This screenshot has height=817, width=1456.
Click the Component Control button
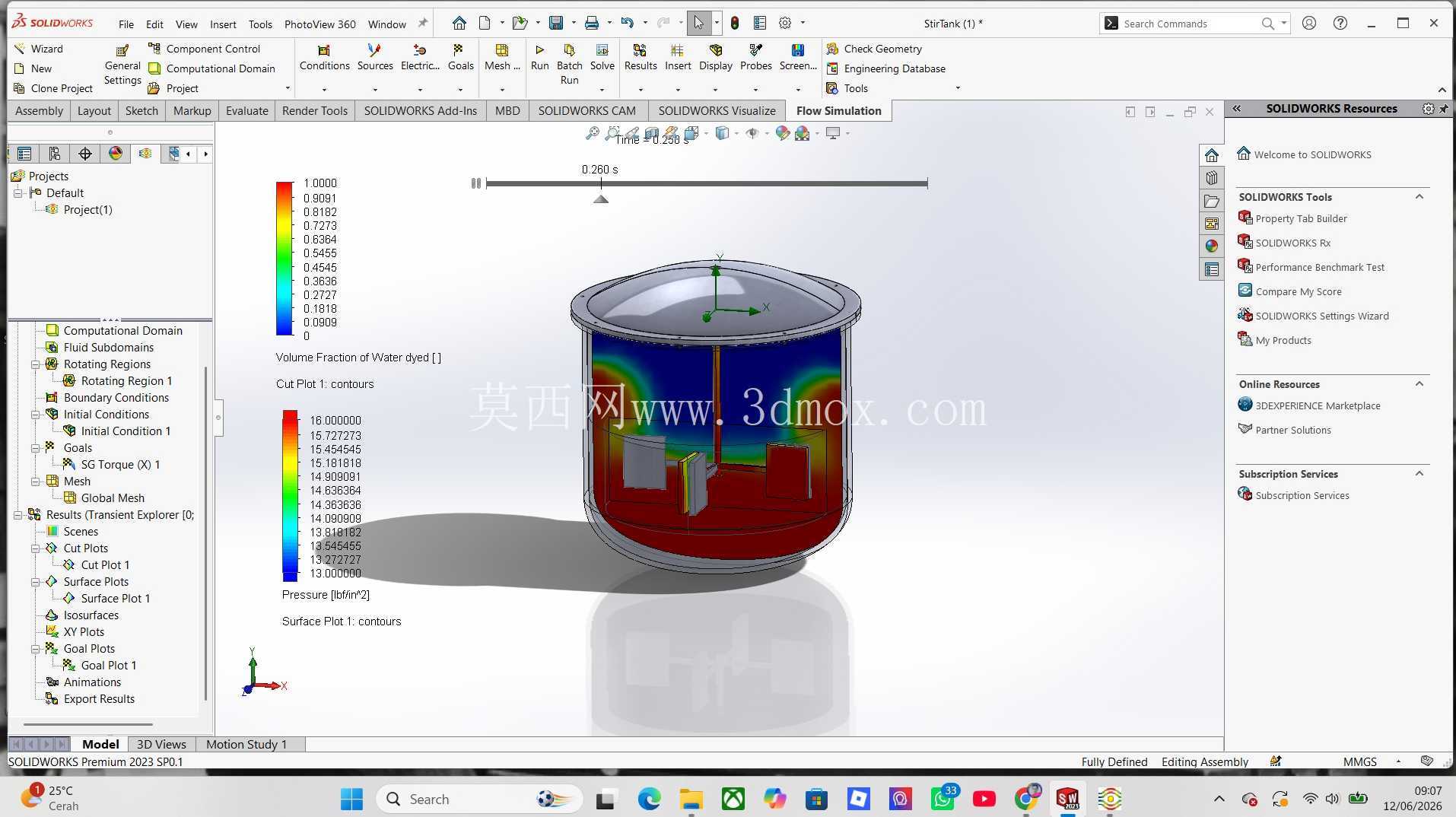204,49
